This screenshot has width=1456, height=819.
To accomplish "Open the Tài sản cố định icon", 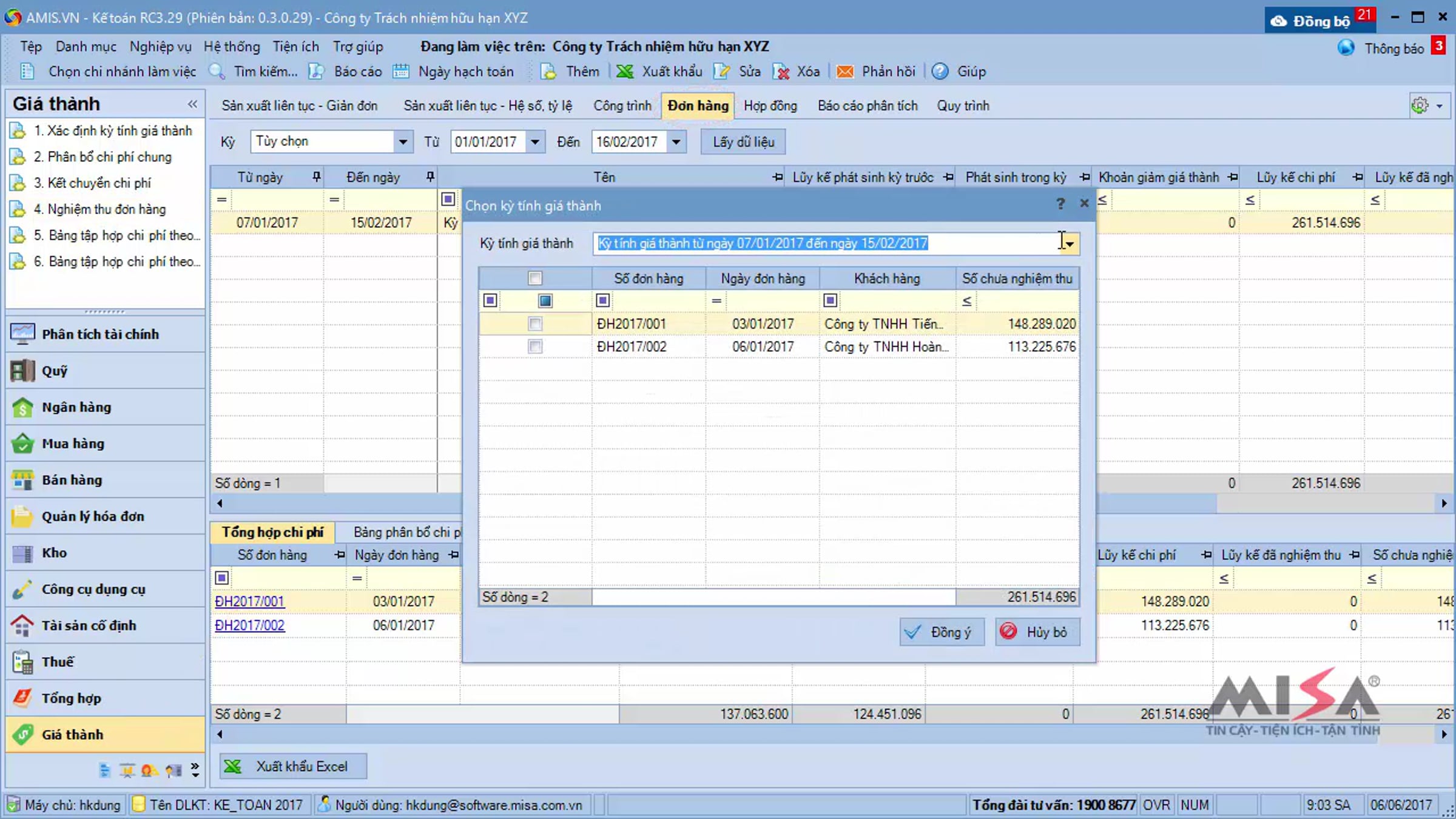I will 22,625.
